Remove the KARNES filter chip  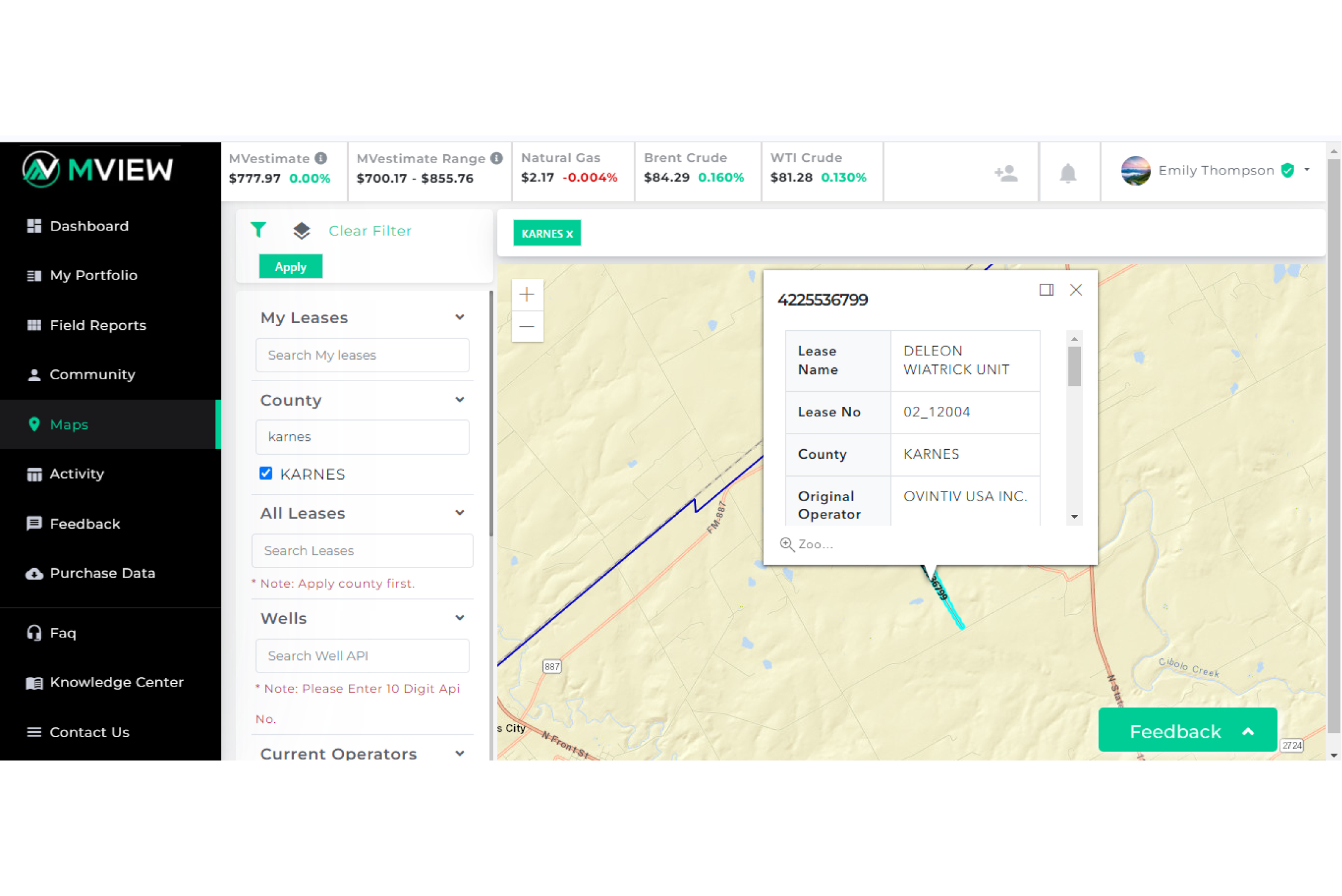click(571, 234)
